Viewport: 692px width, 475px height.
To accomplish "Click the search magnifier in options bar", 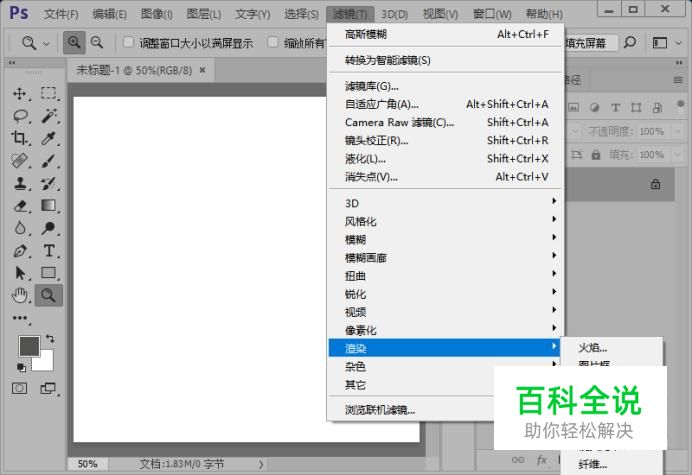I will (630, 42).
